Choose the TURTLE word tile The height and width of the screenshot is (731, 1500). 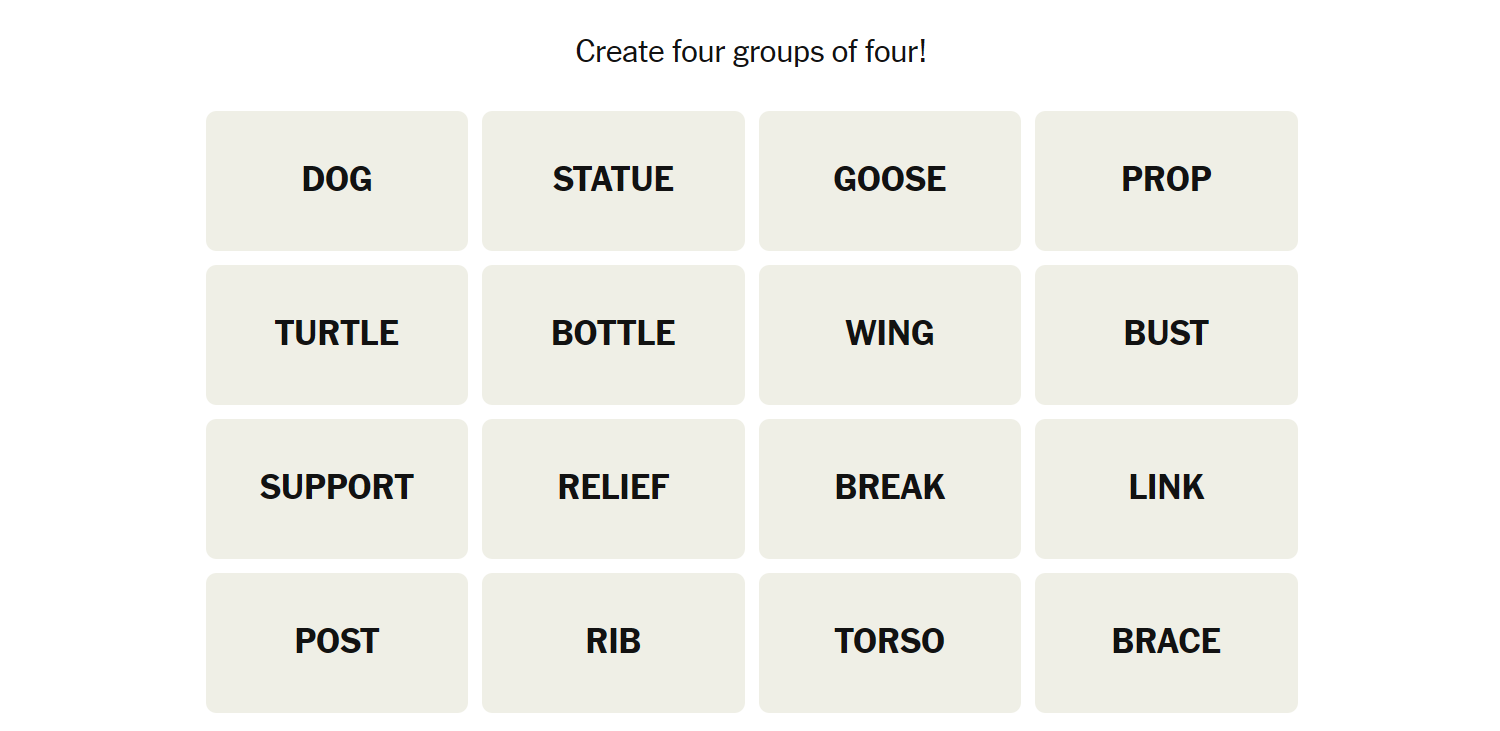(x=337, y=334)
